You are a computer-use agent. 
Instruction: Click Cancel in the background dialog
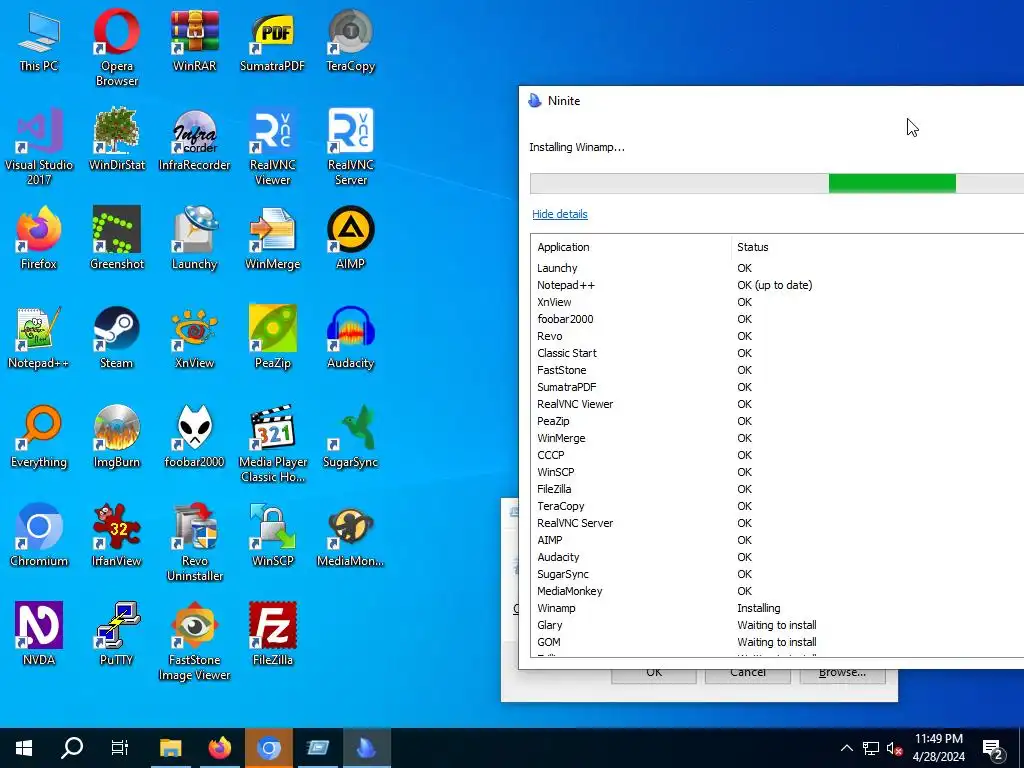tap(748, 676)
